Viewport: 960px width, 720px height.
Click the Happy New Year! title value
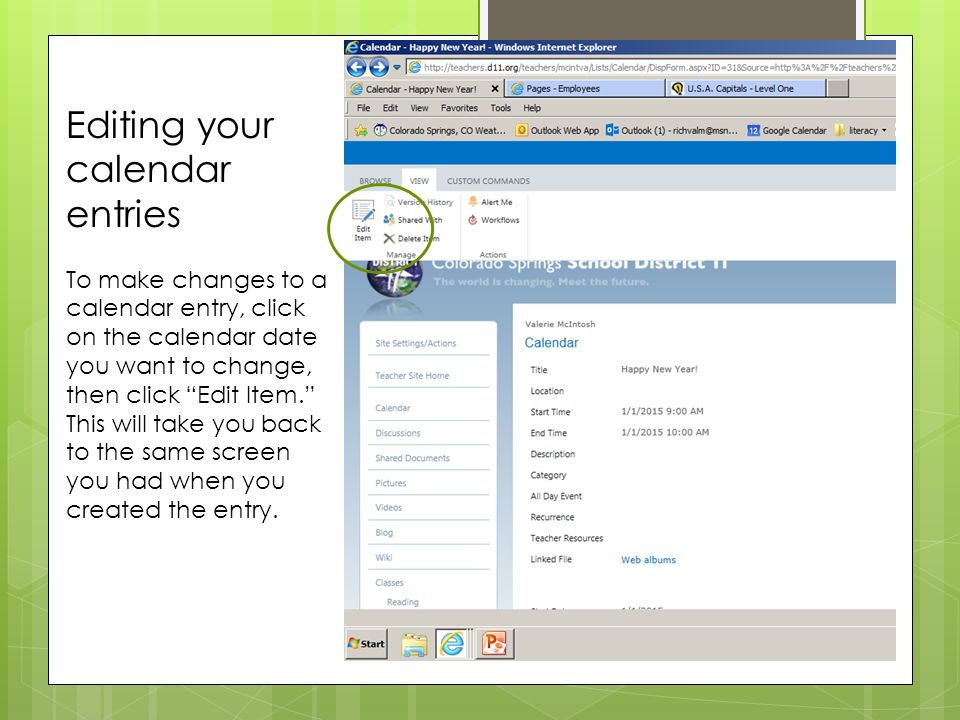pos(659,369)
